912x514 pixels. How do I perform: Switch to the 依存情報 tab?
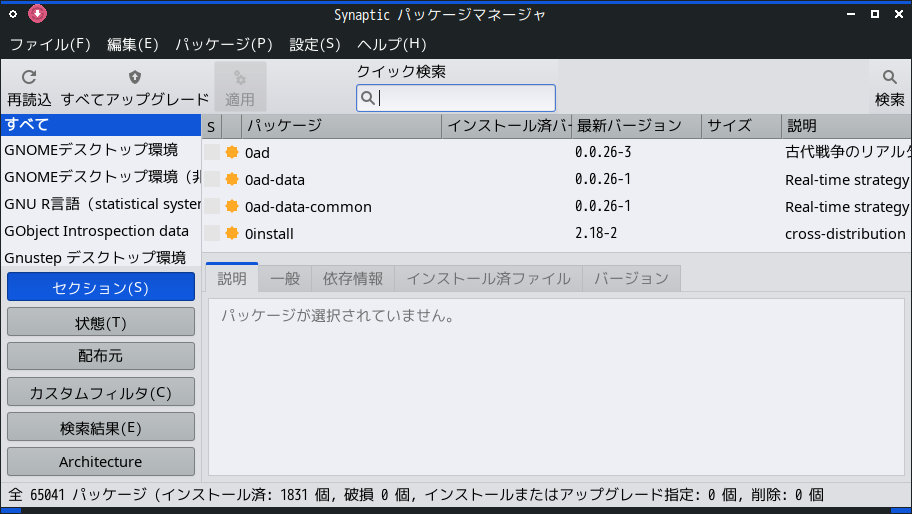[353, 279]
